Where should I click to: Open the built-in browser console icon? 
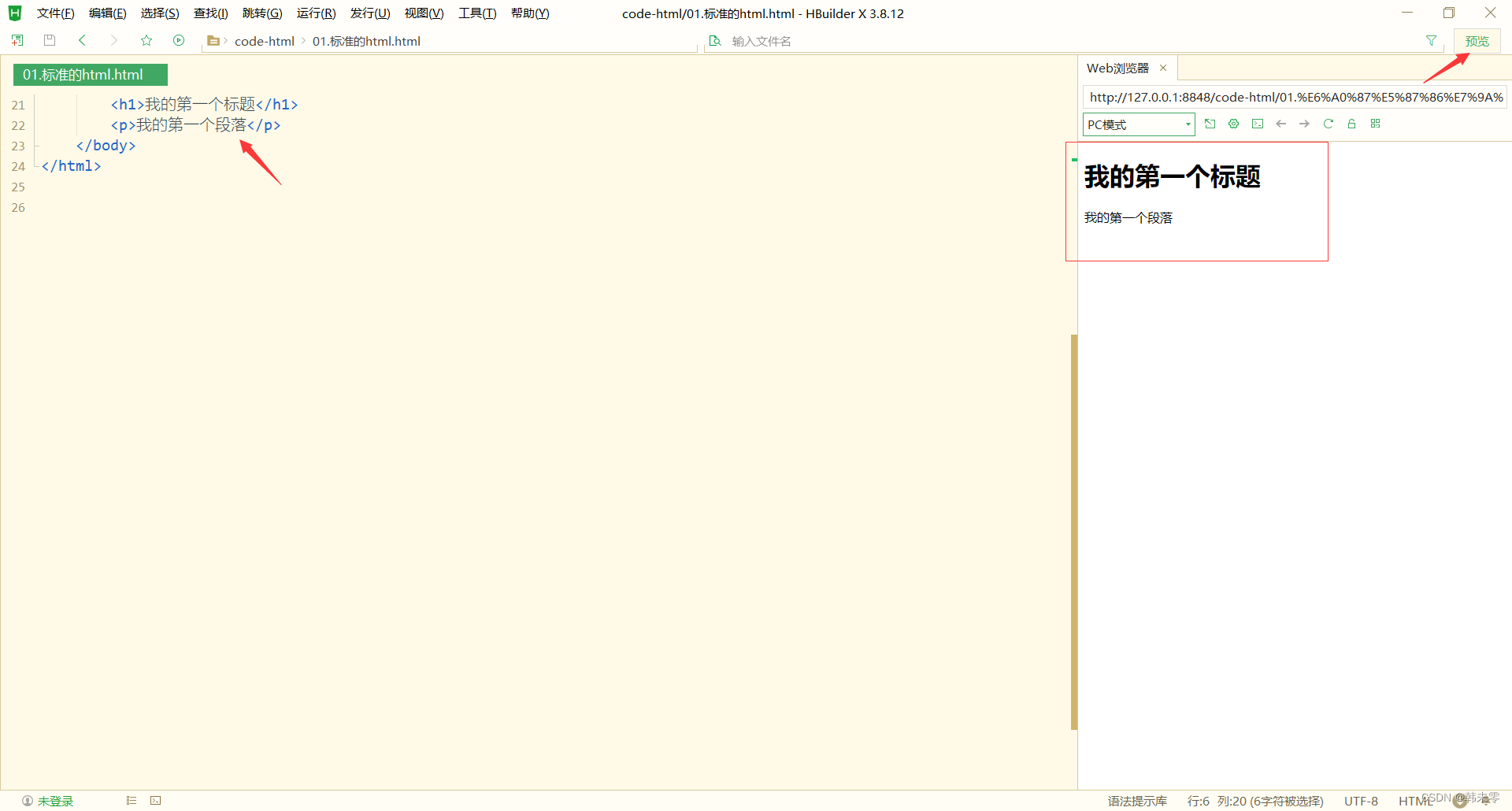(1258, 124)
